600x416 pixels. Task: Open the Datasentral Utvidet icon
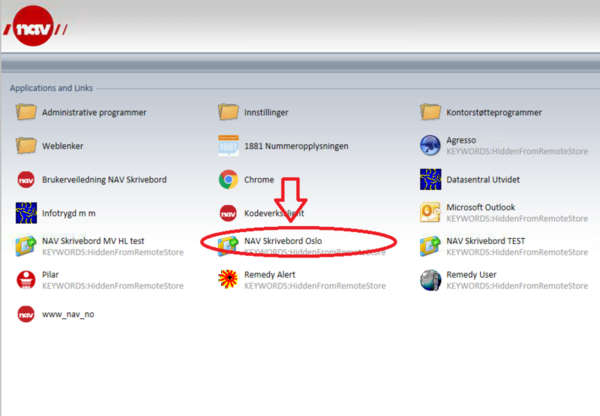[x=430, y=179]
